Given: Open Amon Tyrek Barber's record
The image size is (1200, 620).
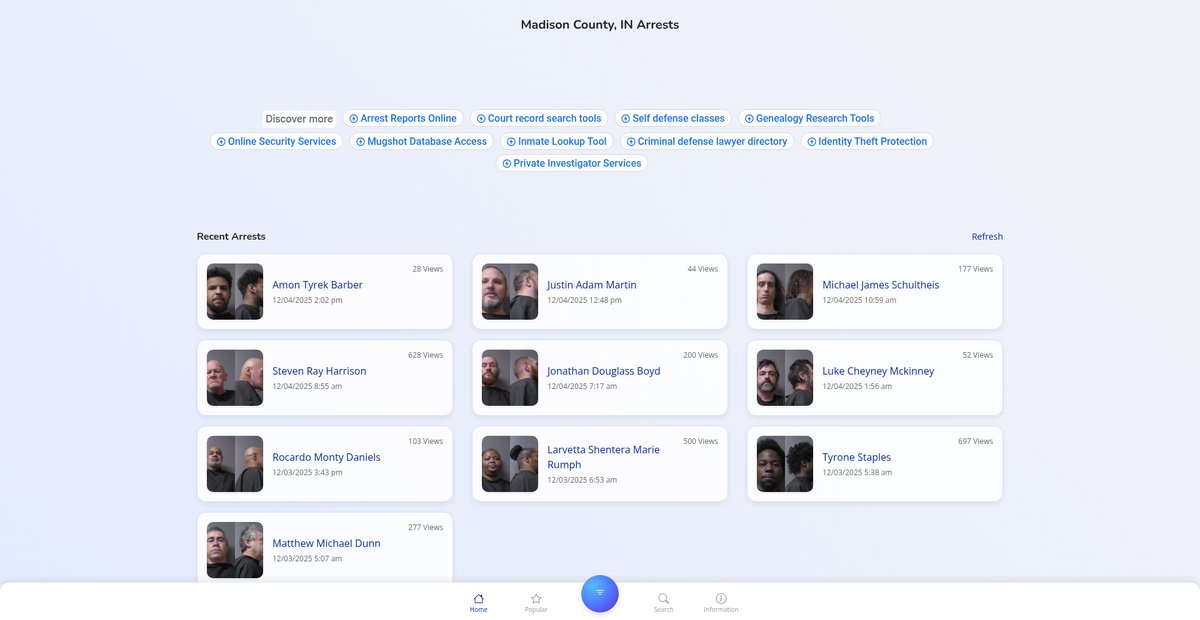Looking at the screenshot, I should click(325, 291).
